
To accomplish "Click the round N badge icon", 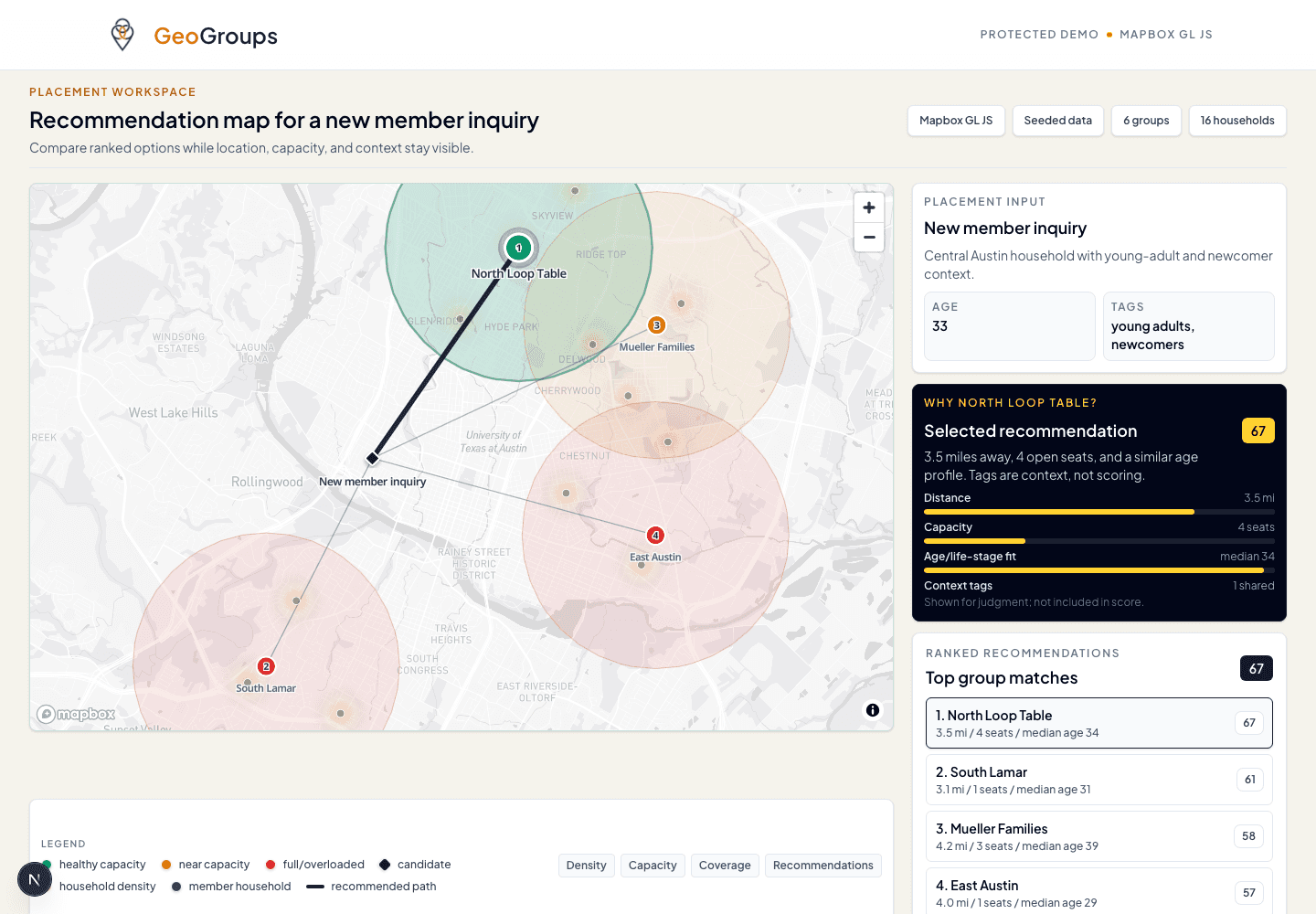I will 35,880.
